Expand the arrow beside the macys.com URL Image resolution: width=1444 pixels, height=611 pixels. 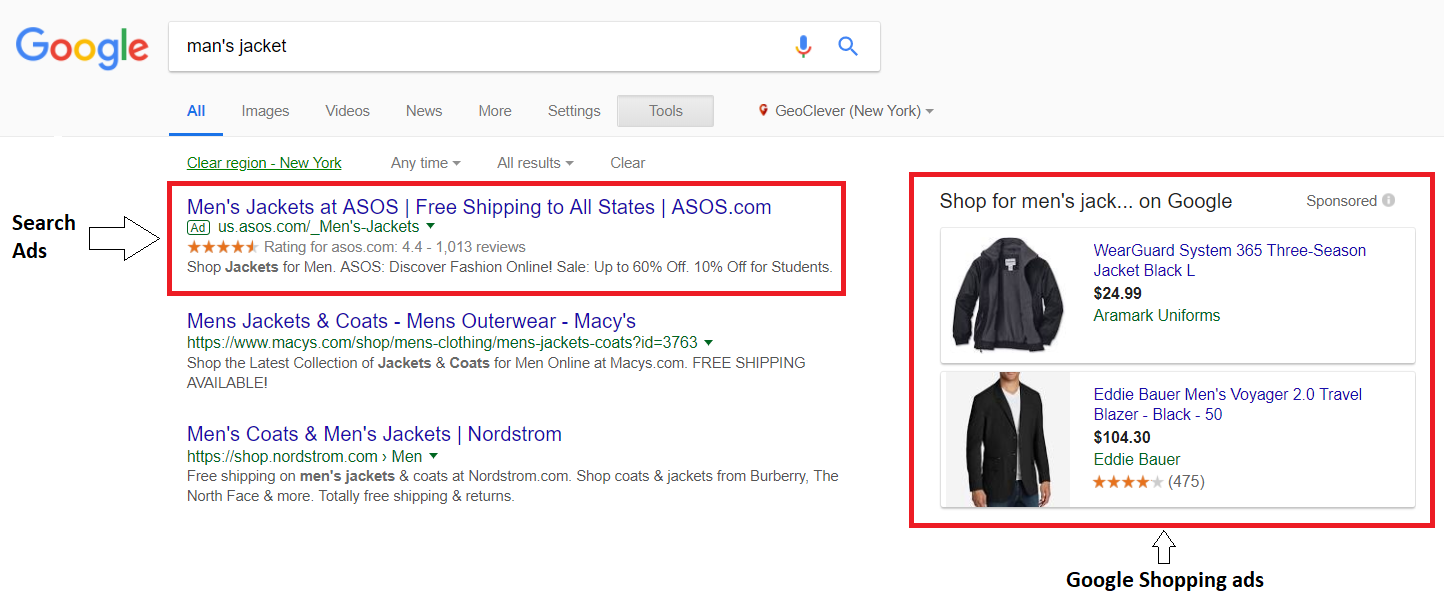click(708, 343)
